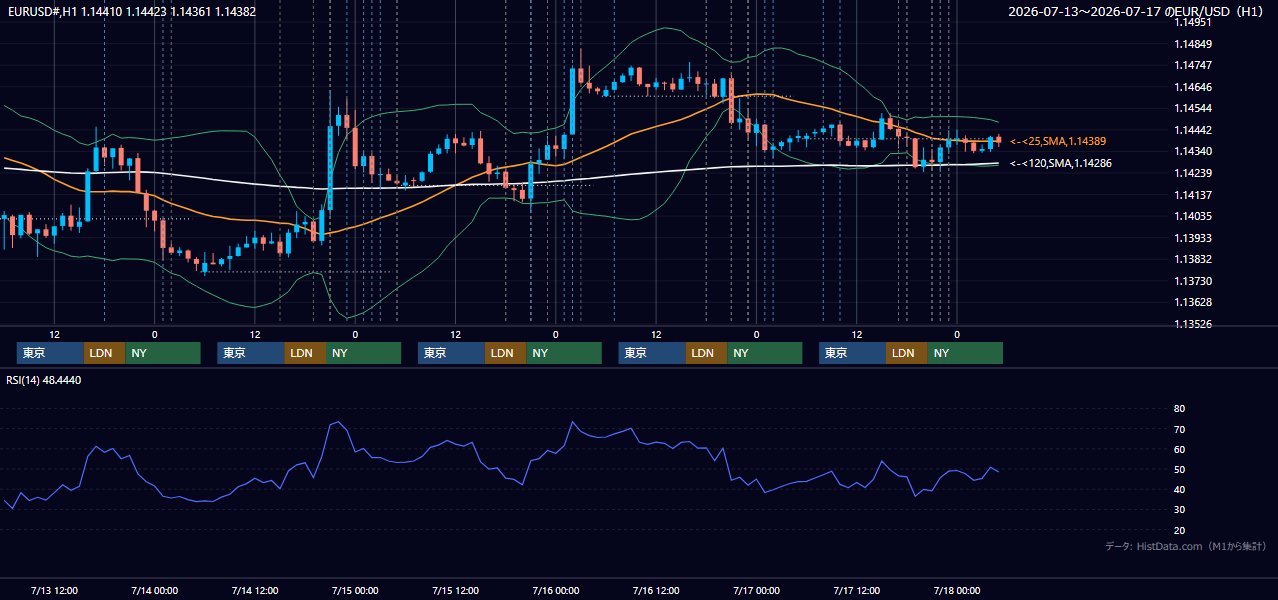Screen dimensions: 1278x600
Task: Click the 7/13 12:00 time axis label
Action: point(55,590)
